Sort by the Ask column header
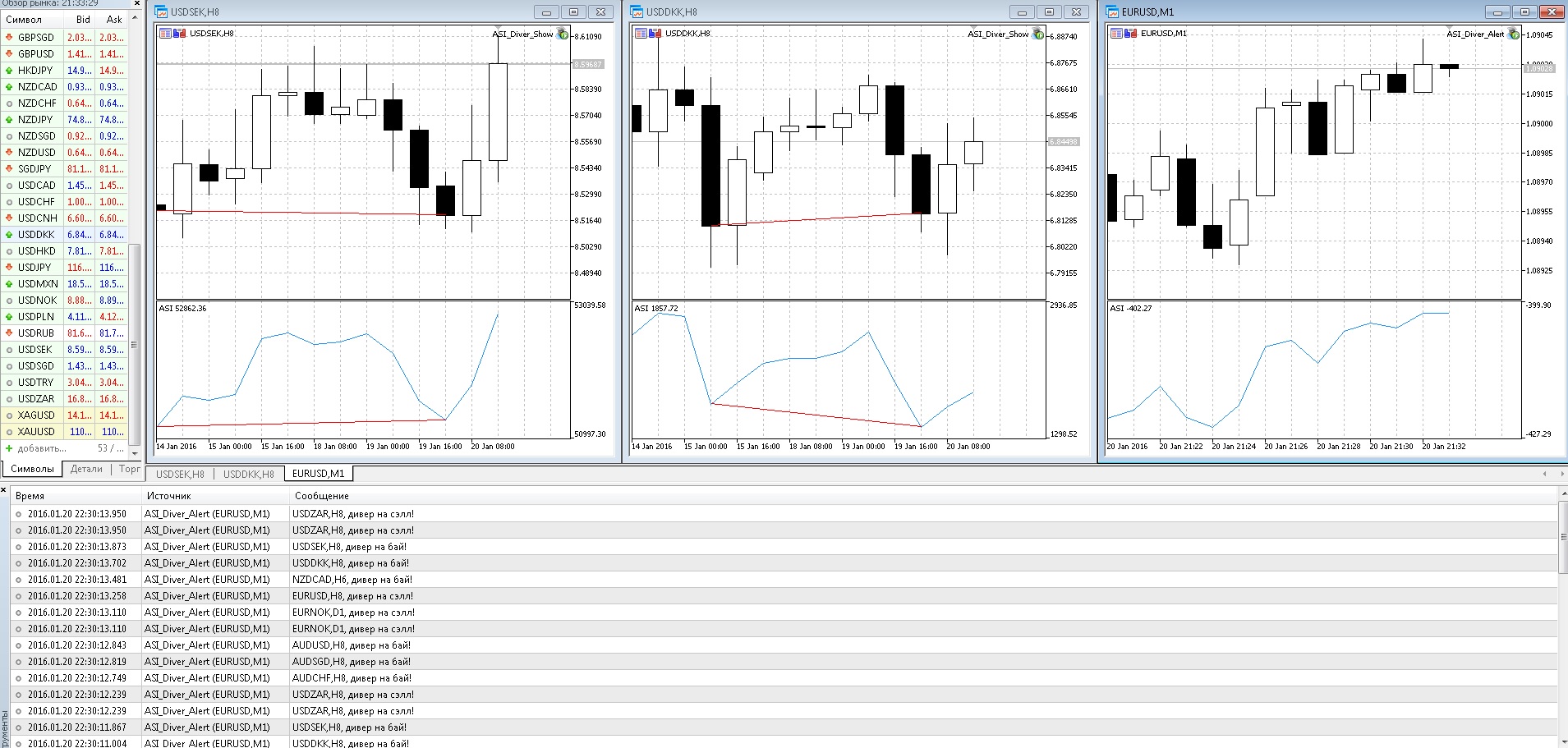The width and height of the screenshot is (1568, 748). (x=113, y=20)
